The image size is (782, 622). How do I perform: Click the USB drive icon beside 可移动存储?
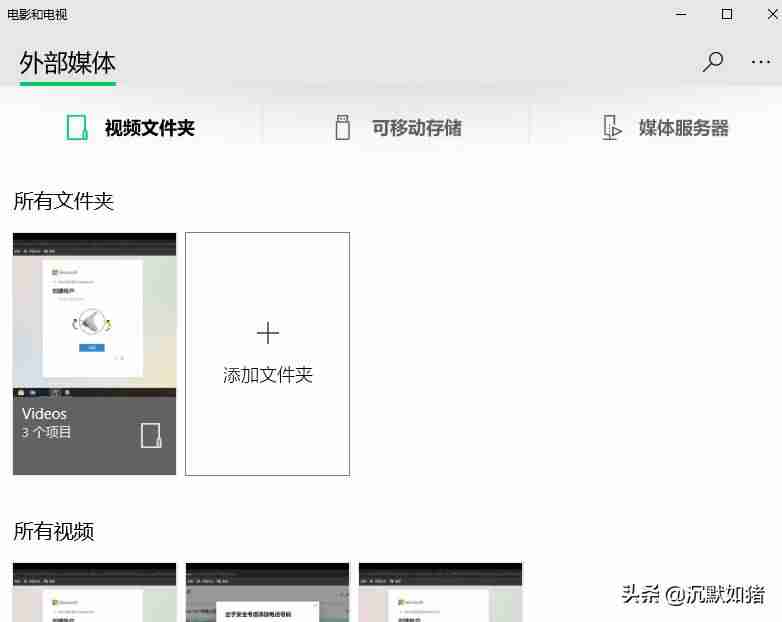343,127
